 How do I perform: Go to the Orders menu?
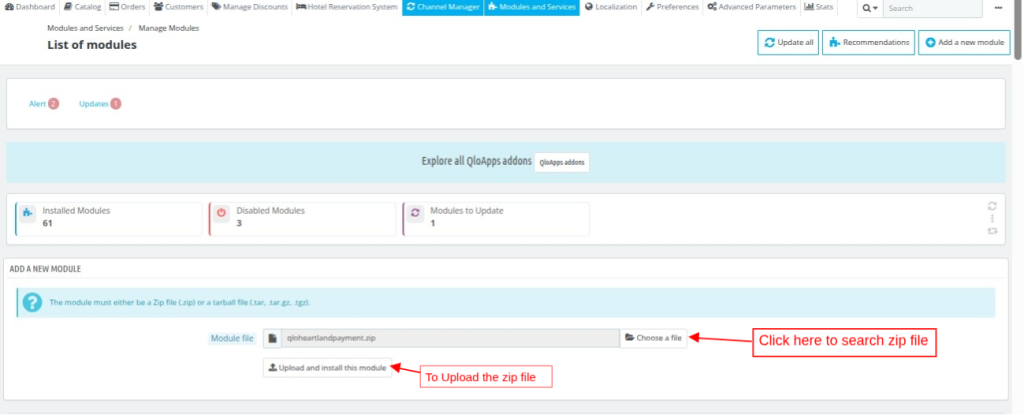click(127, 7)
